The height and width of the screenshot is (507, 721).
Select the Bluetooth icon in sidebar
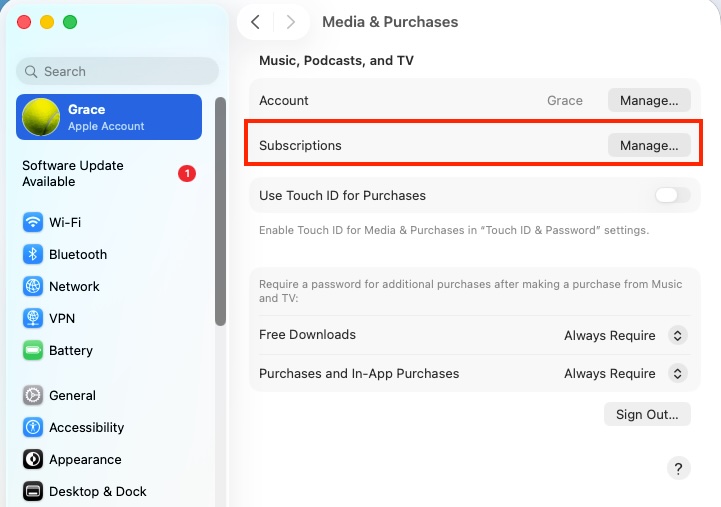(33, 254)
